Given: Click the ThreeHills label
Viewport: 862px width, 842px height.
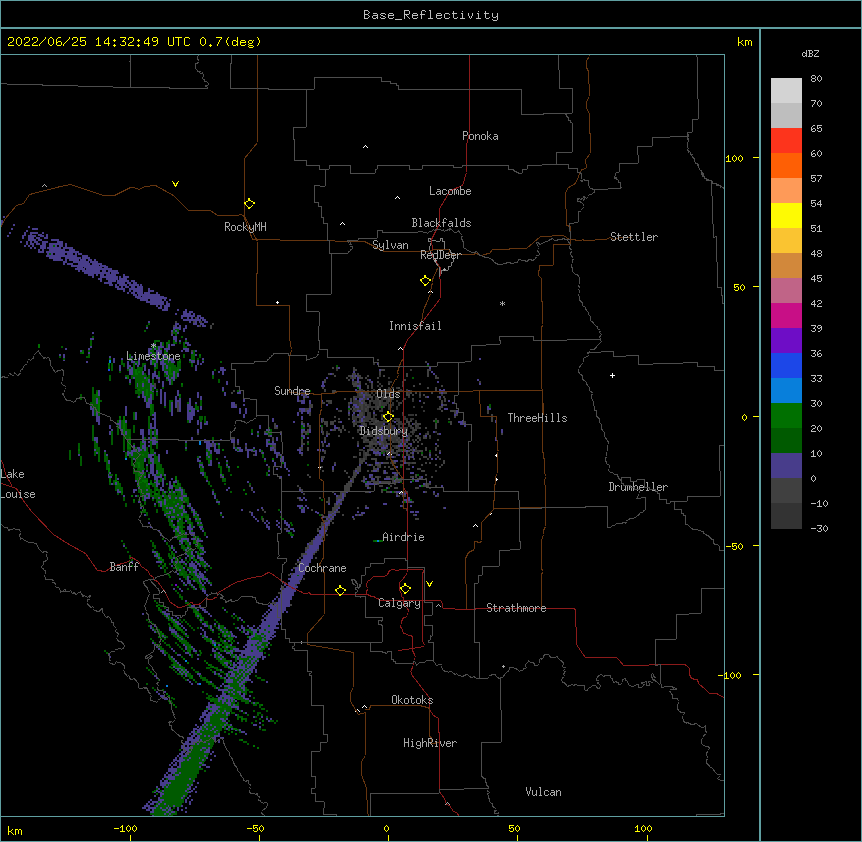Looking at the screenshot, I should point(537,418).
